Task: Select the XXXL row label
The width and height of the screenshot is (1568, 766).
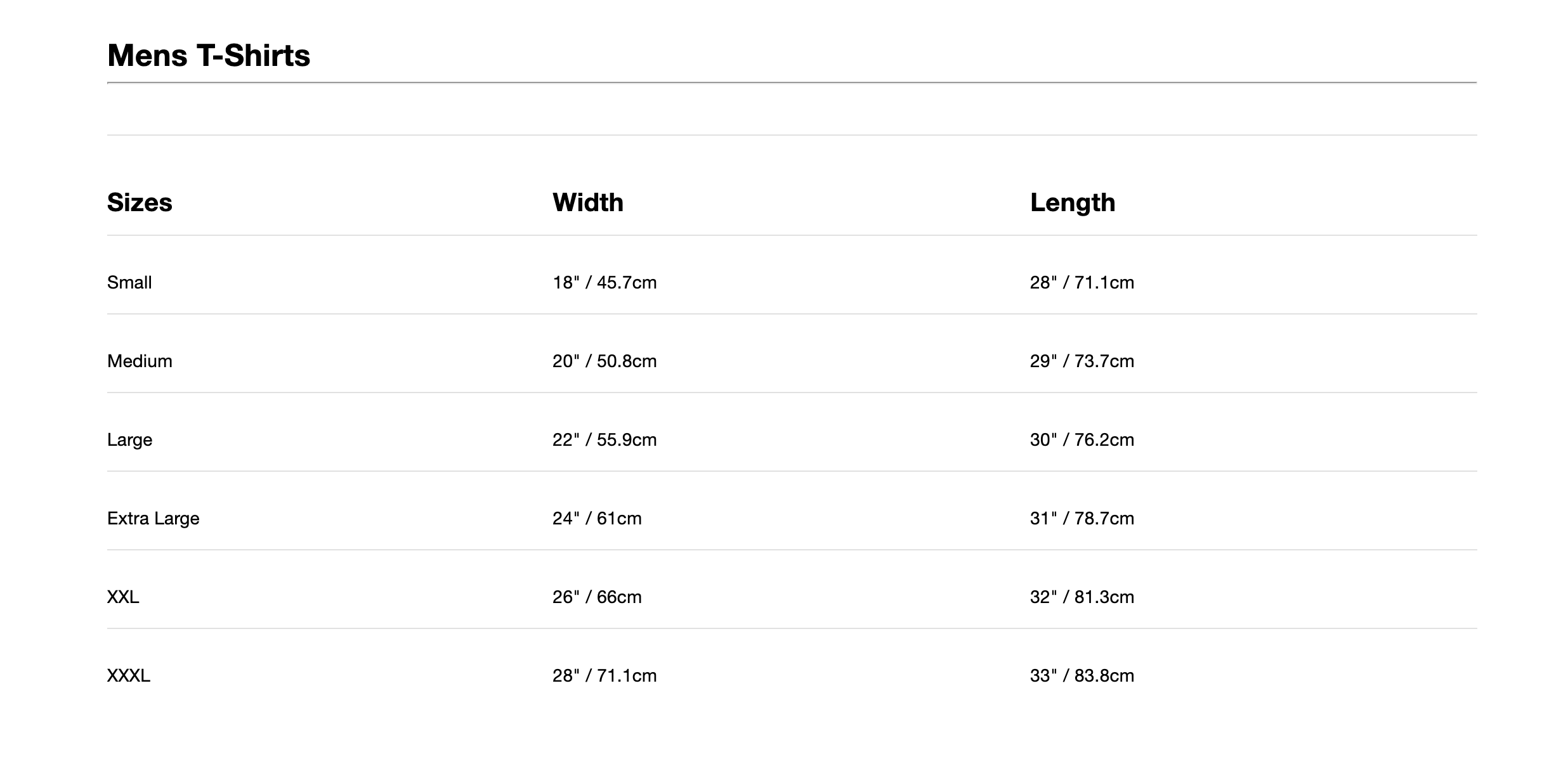Action: [129, 676]
